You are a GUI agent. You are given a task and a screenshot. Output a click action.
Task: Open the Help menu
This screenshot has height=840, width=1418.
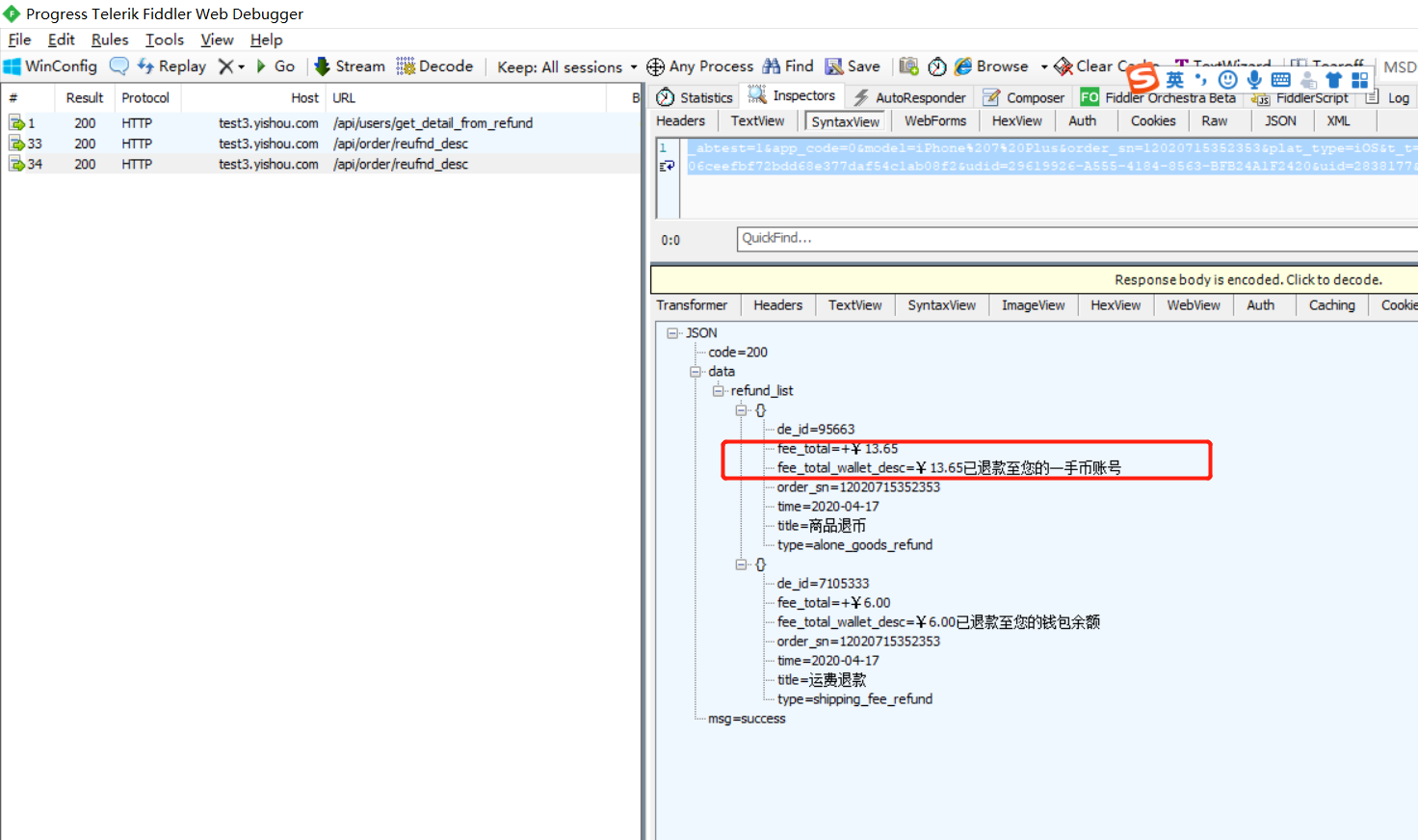266,39
